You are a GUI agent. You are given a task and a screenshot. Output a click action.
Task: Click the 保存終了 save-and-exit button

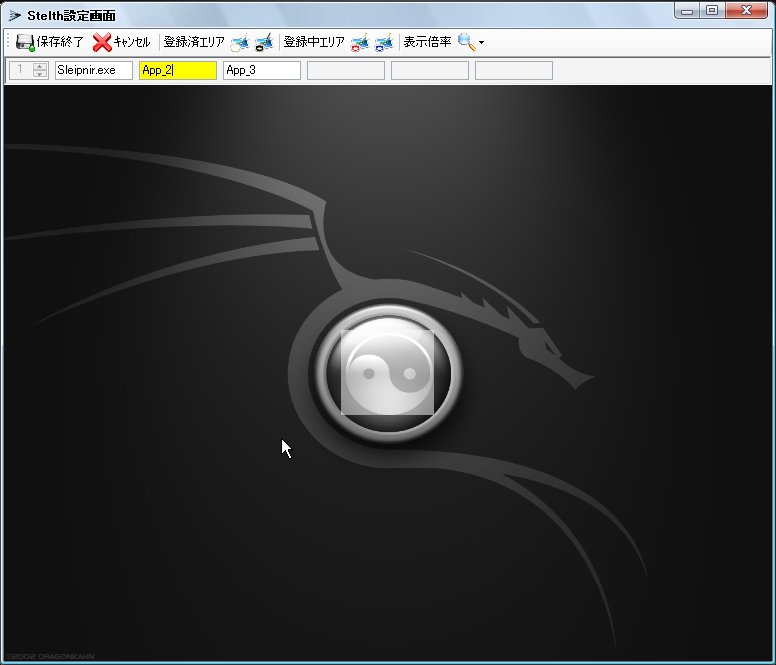49,43
